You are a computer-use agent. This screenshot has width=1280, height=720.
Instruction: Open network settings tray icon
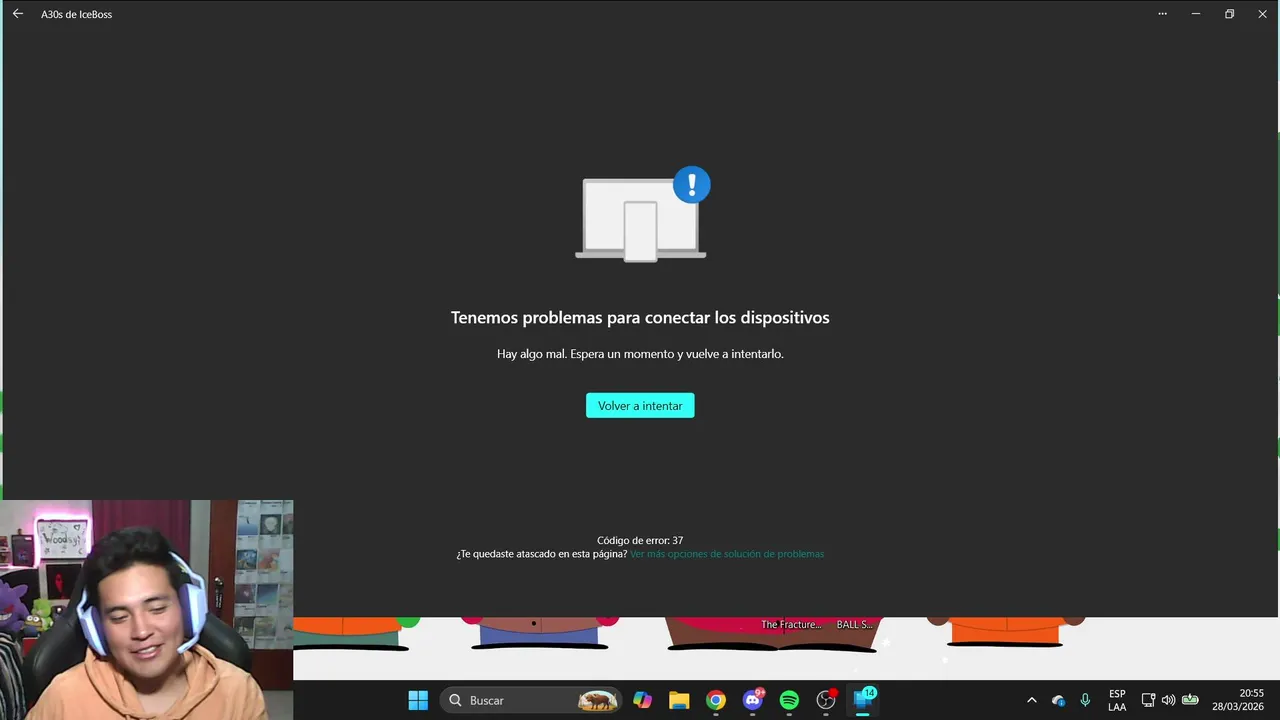1148,700
